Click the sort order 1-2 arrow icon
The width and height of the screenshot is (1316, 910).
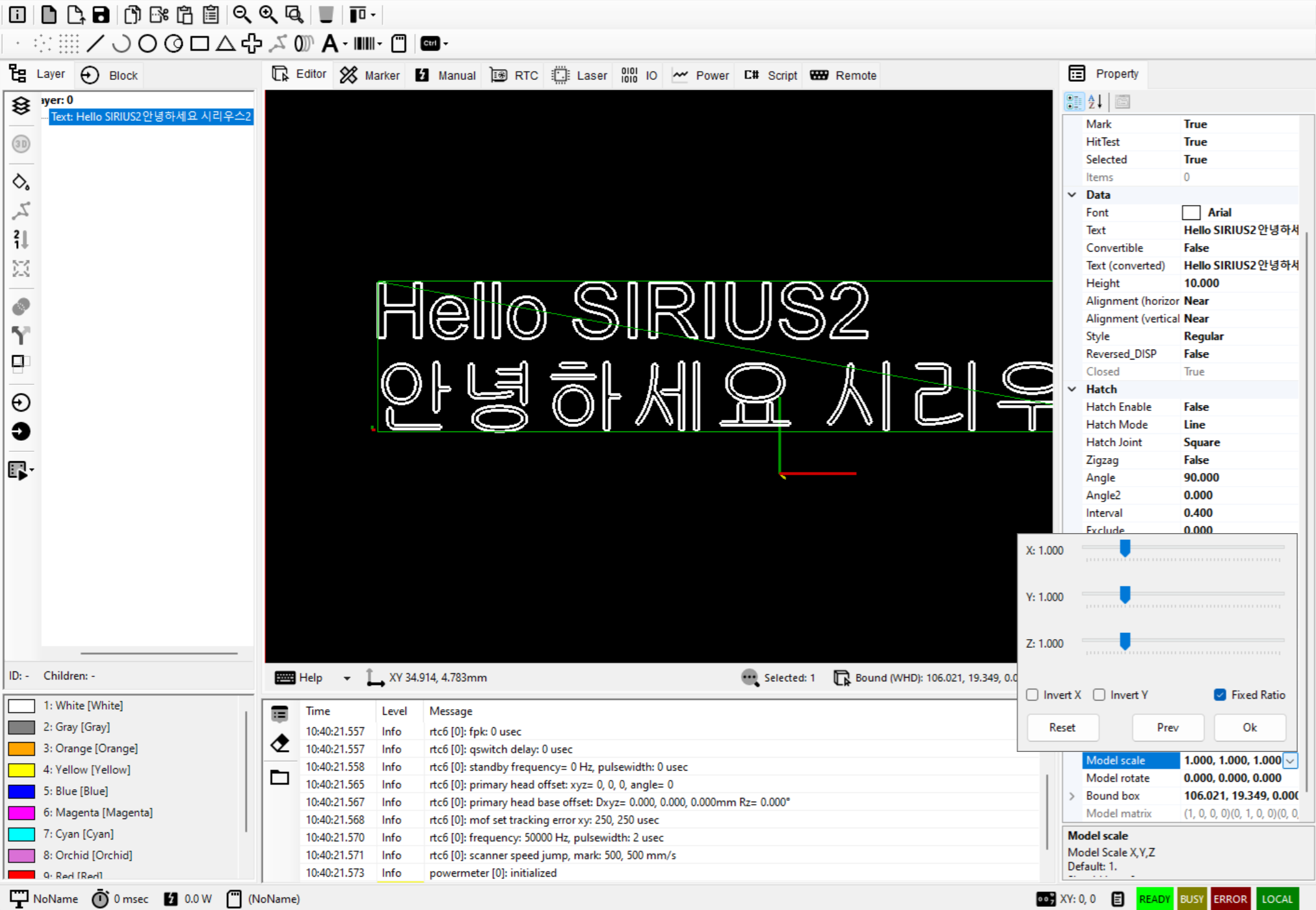[21, 239]
